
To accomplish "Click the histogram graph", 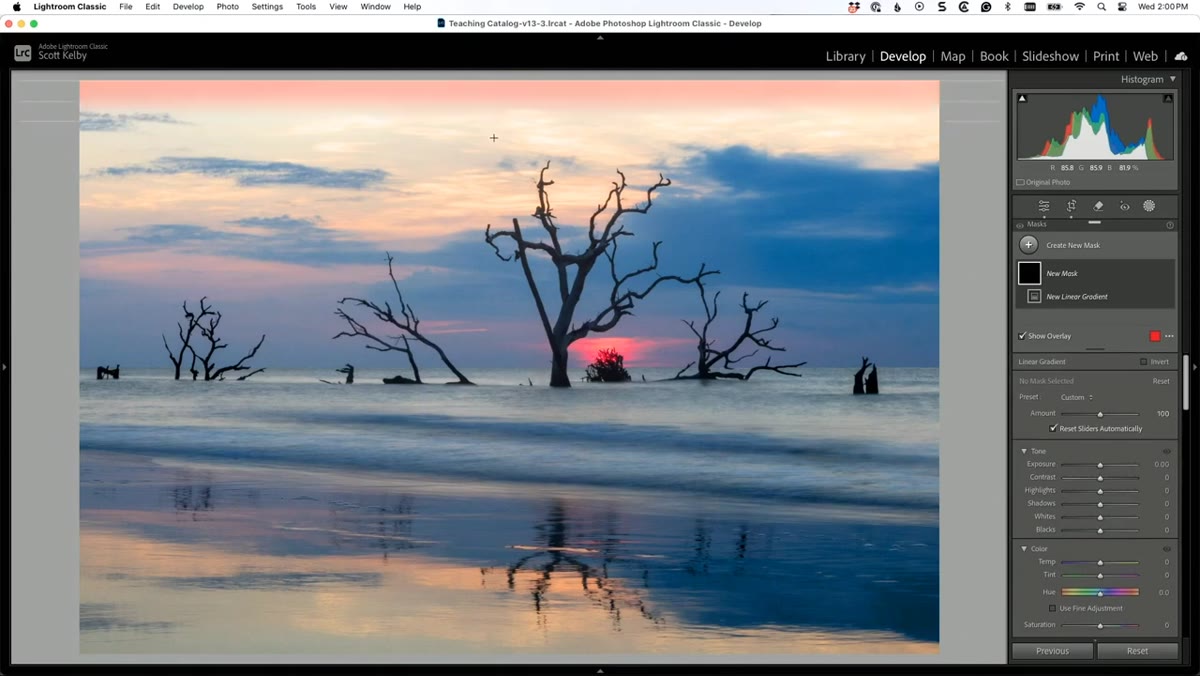I will point(1095,126).
